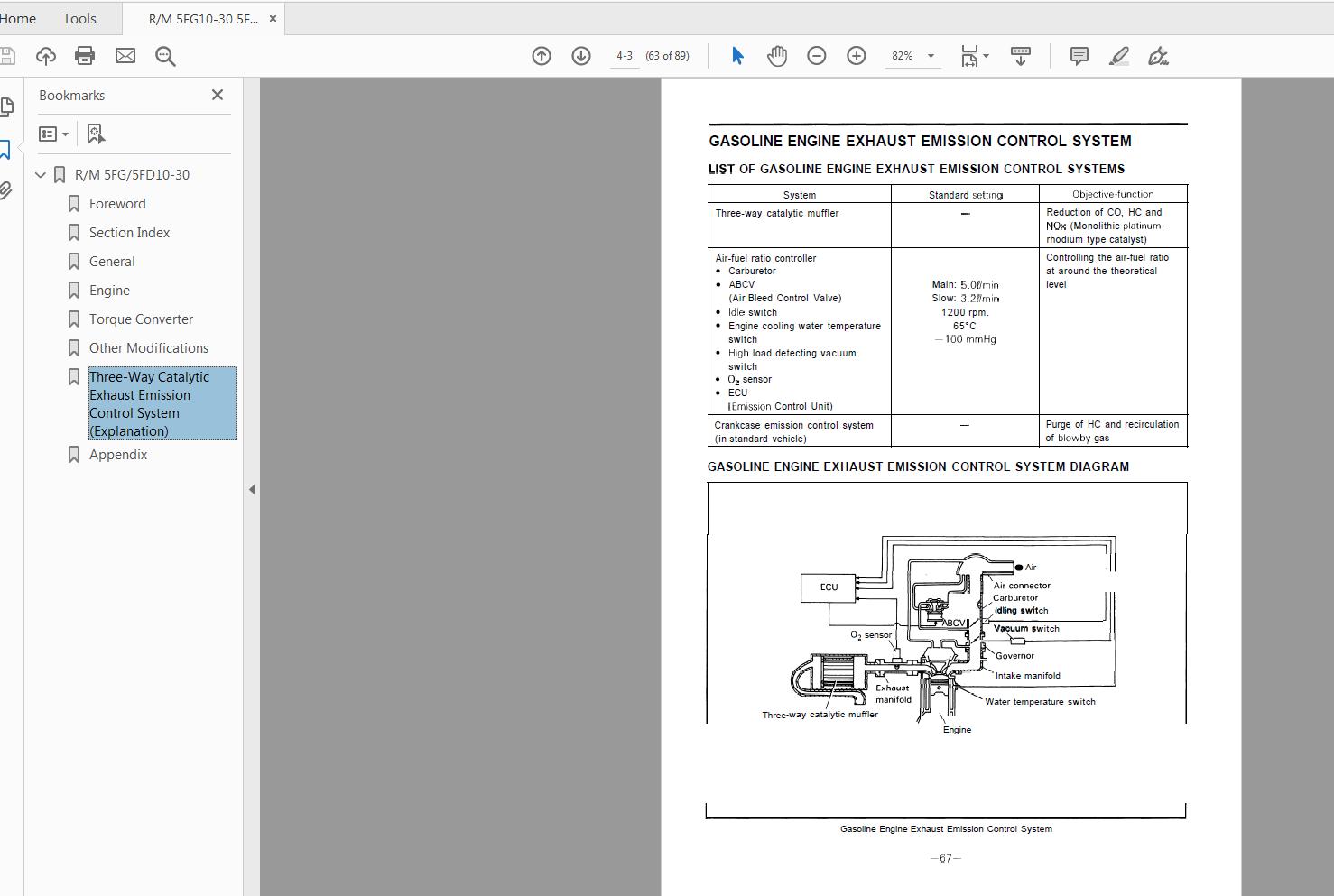Send file by email icon
Viewport: 1334px width, 896px height.
click(x=125, y=56)
